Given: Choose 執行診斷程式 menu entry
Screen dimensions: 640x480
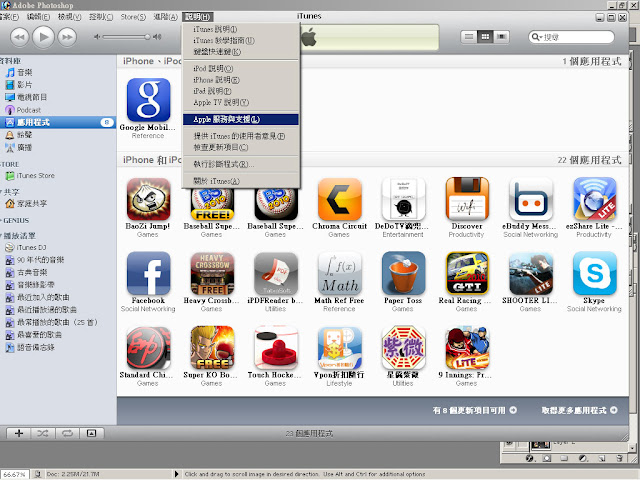Looking at the screenshot, I should [241, 164].
